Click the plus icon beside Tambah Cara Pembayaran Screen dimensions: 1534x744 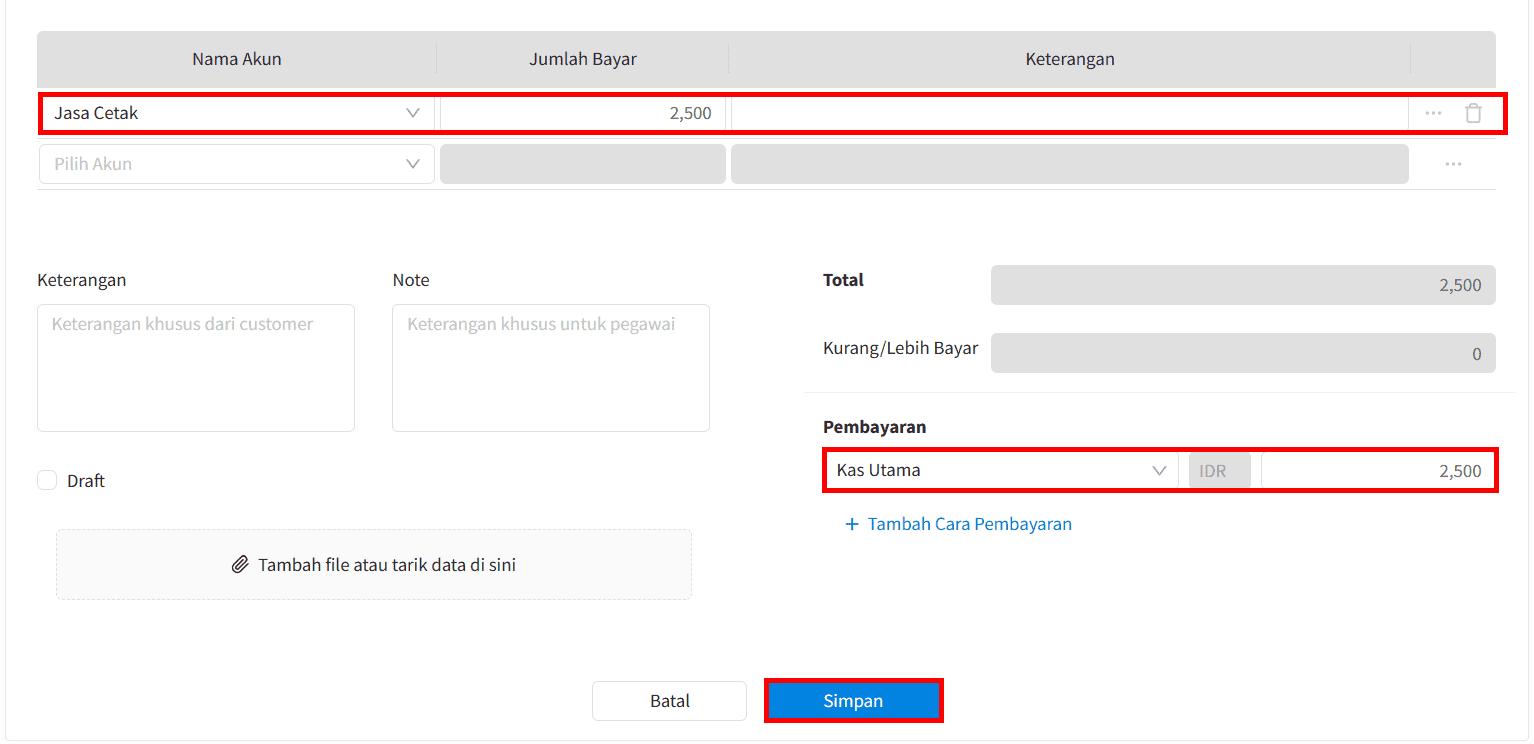coord(852,524)
